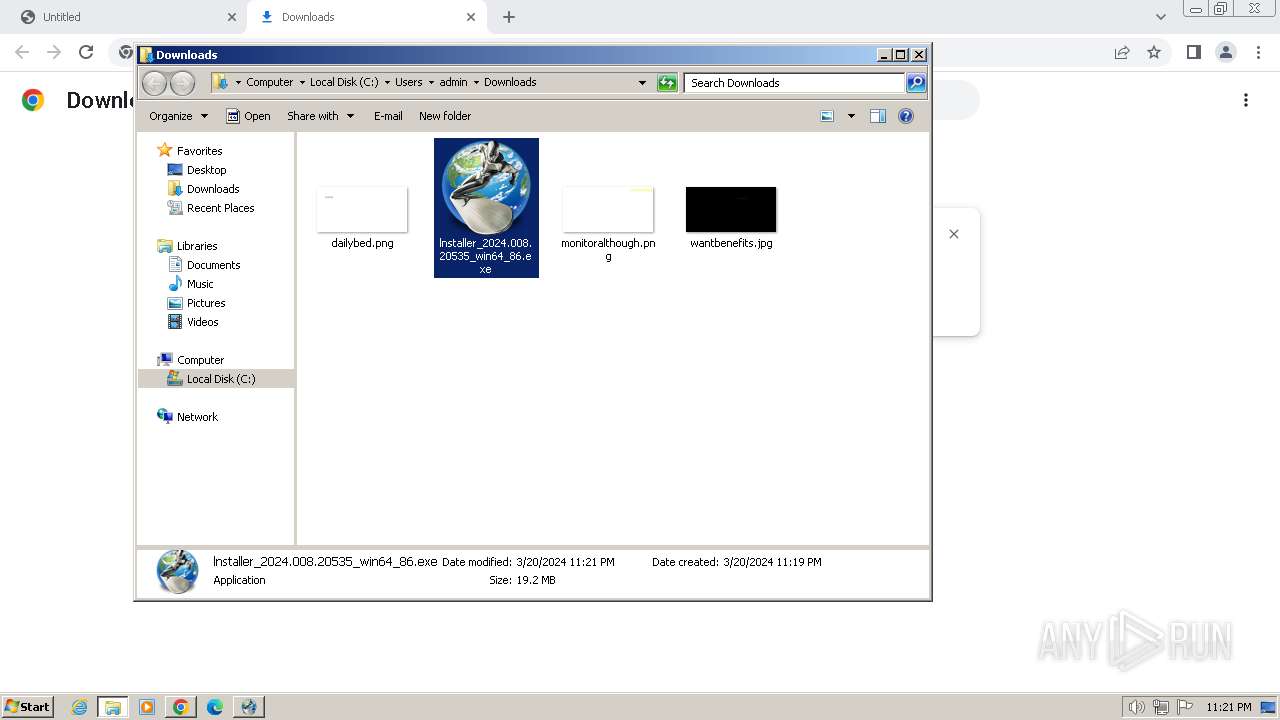Click the search magnifier in Downloads window
This screenshot has height=720, width=1280.
pyautogui.click(x=916, y=83)
